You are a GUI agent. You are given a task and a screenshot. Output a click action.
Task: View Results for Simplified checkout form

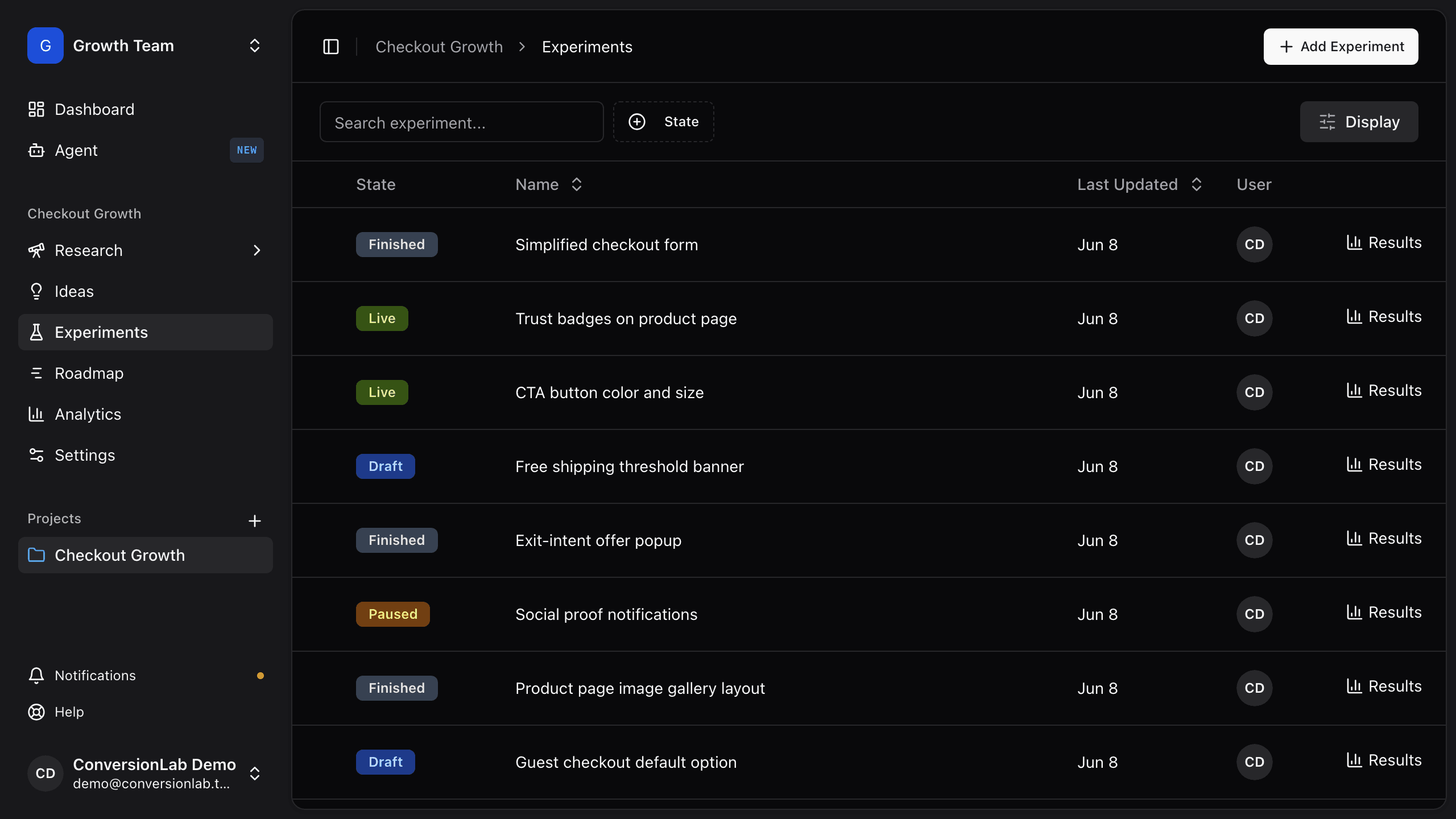(1384, 243)
